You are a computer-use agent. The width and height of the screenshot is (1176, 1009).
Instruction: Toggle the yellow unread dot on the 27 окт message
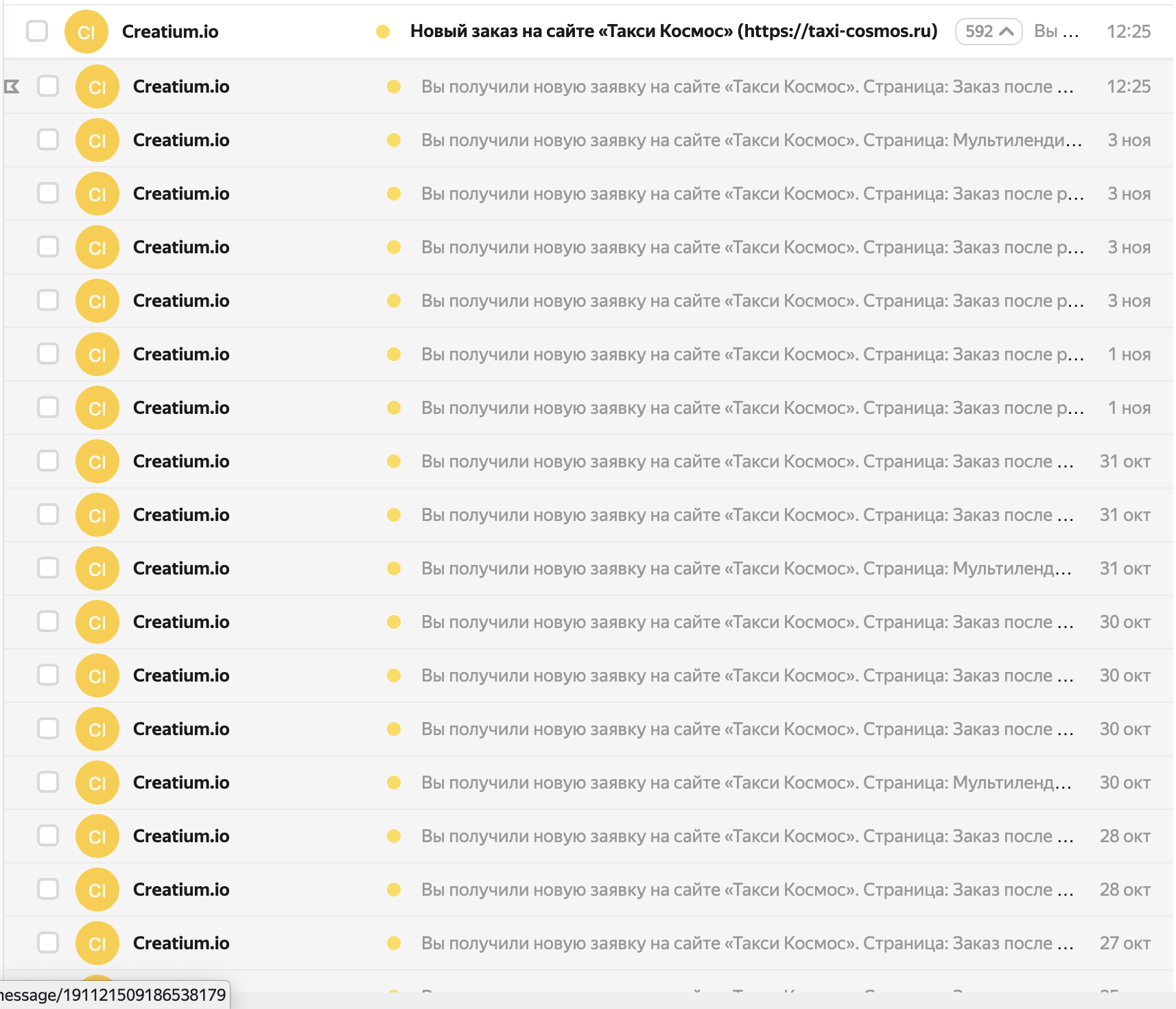point(394,942)
